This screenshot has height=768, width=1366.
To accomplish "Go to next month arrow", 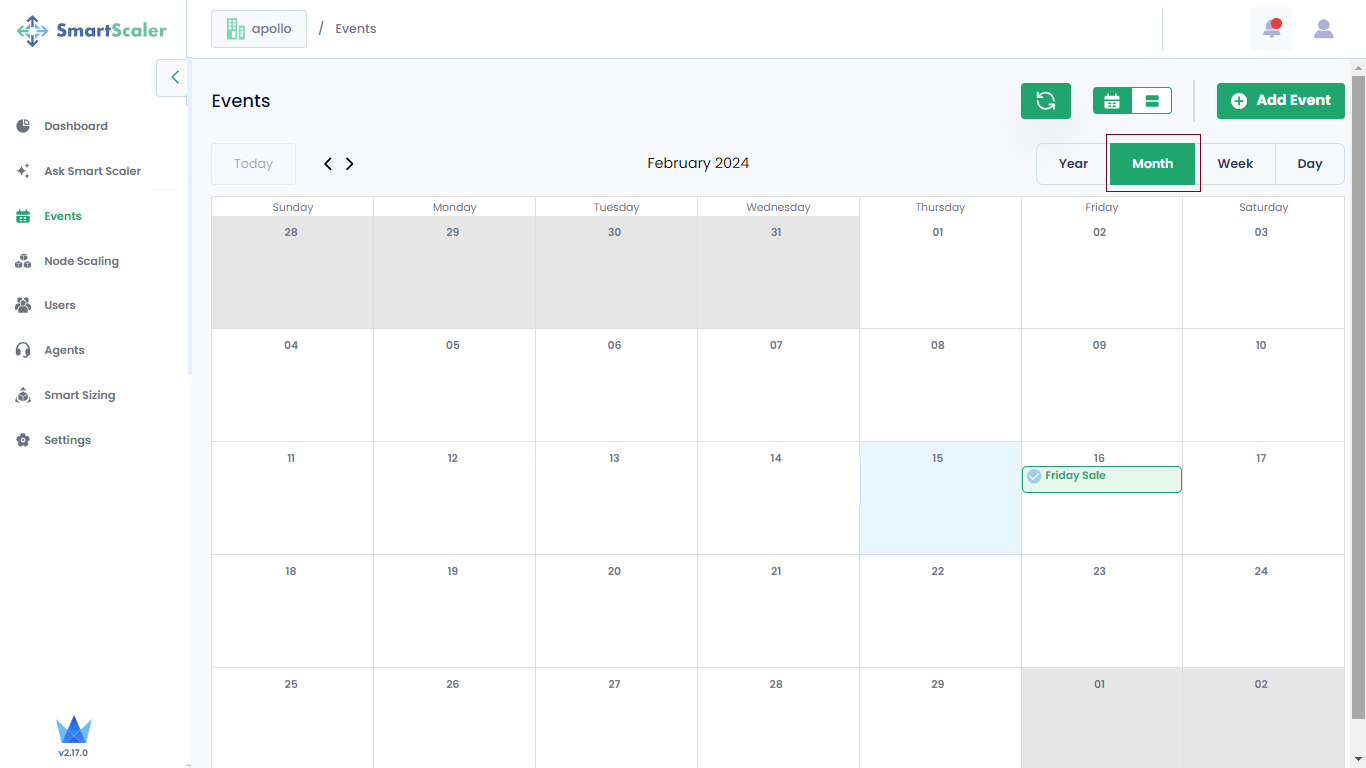I will pos(350,164).
